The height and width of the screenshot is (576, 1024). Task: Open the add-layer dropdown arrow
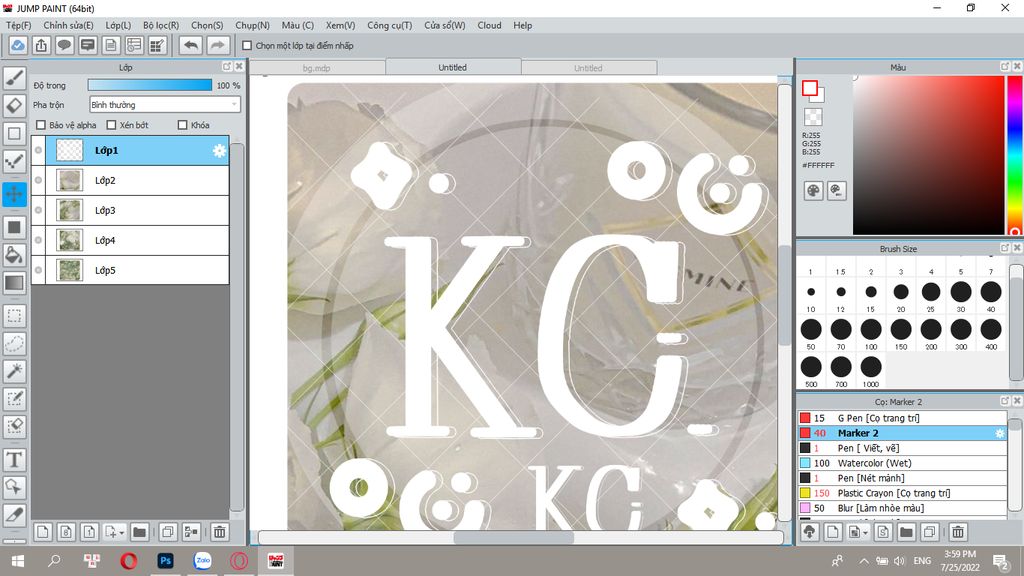coord(121,533)
